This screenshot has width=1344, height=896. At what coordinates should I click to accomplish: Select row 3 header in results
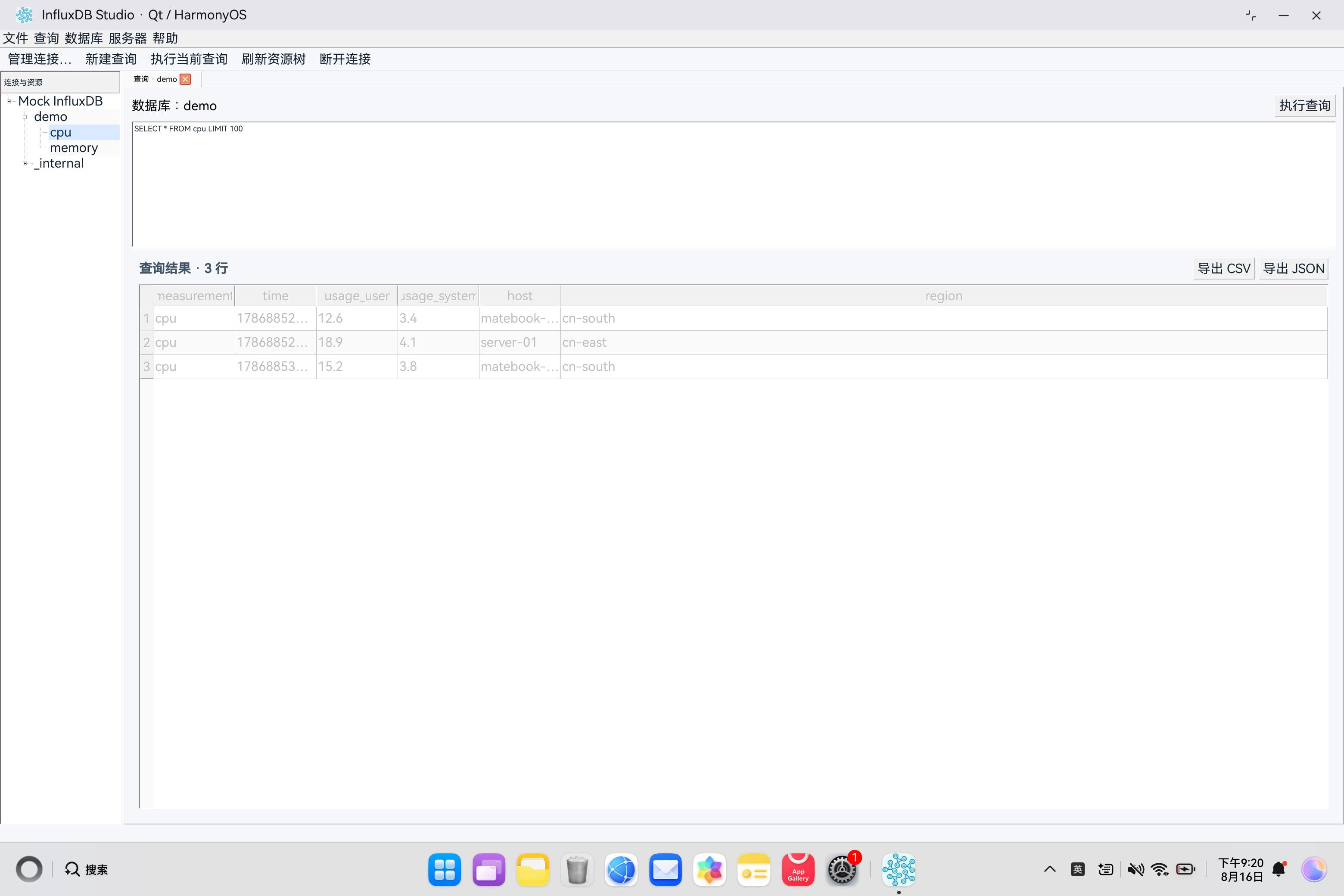[x=147, y=366]
